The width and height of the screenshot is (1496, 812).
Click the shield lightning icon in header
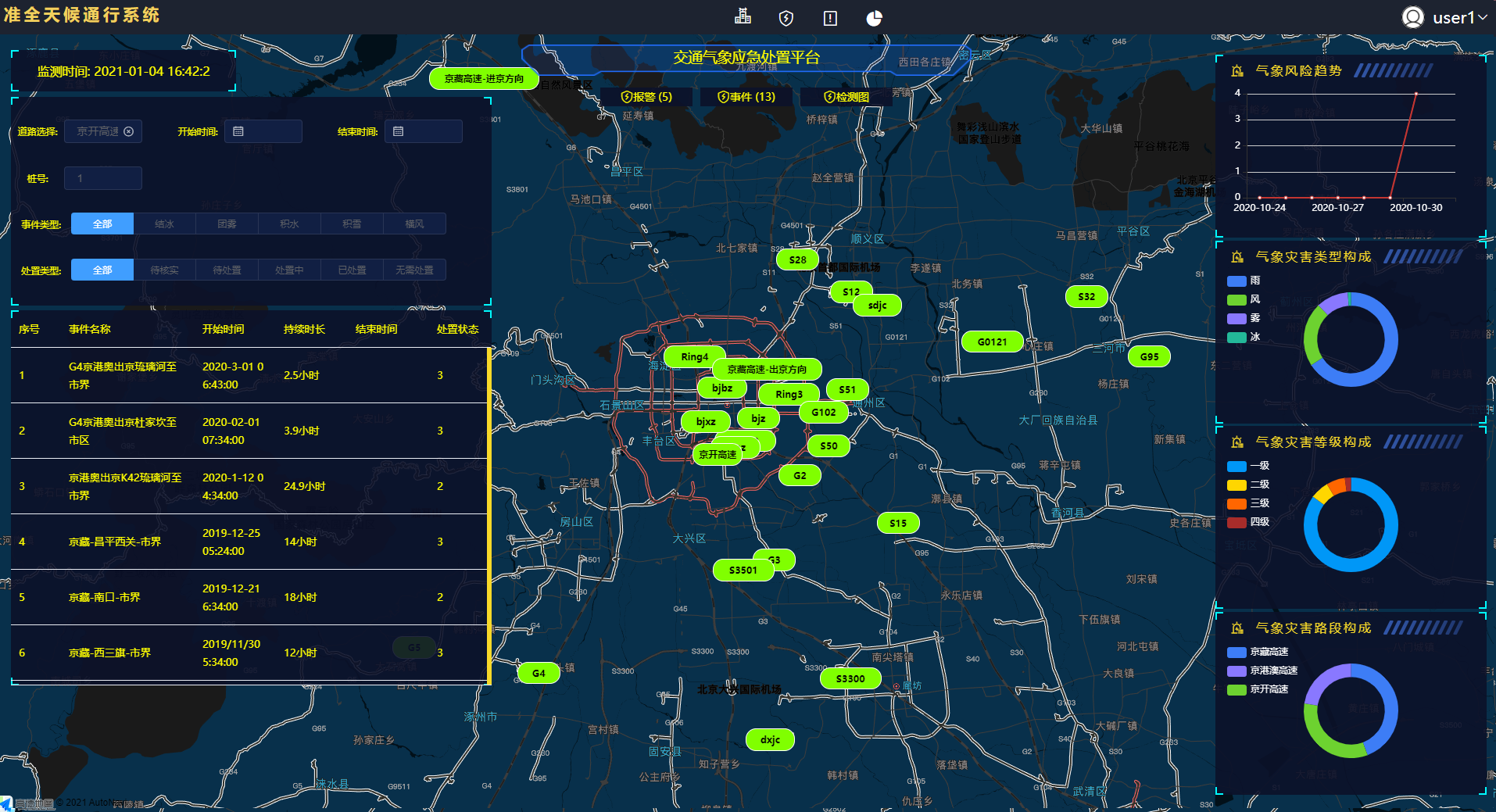(x=786, y=18)
